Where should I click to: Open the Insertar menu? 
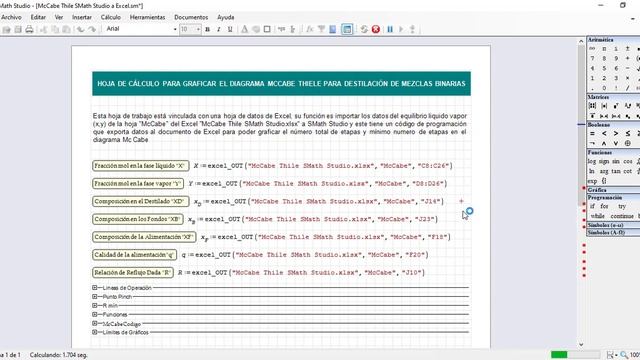tap(82, 17)
